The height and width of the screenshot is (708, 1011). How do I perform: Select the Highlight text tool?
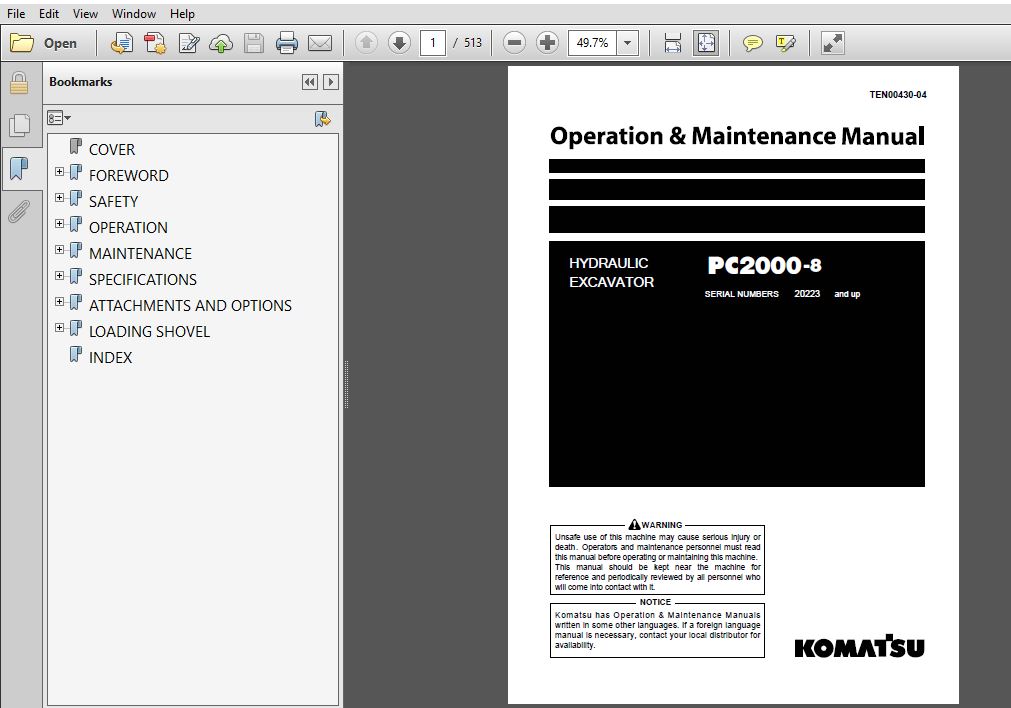(785, 43)
